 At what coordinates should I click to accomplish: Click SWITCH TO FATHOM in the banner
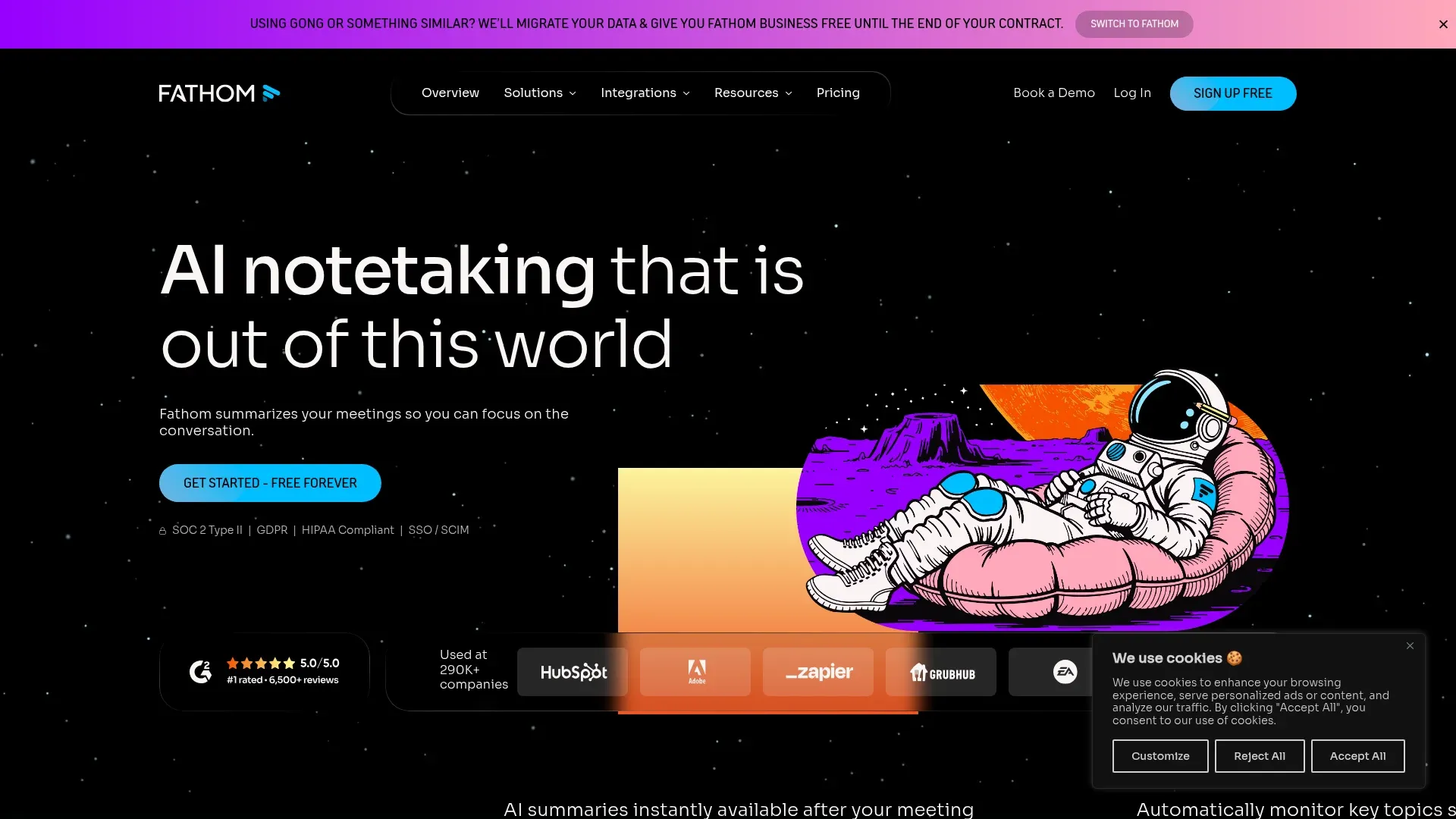click(x=1134, y=24)
